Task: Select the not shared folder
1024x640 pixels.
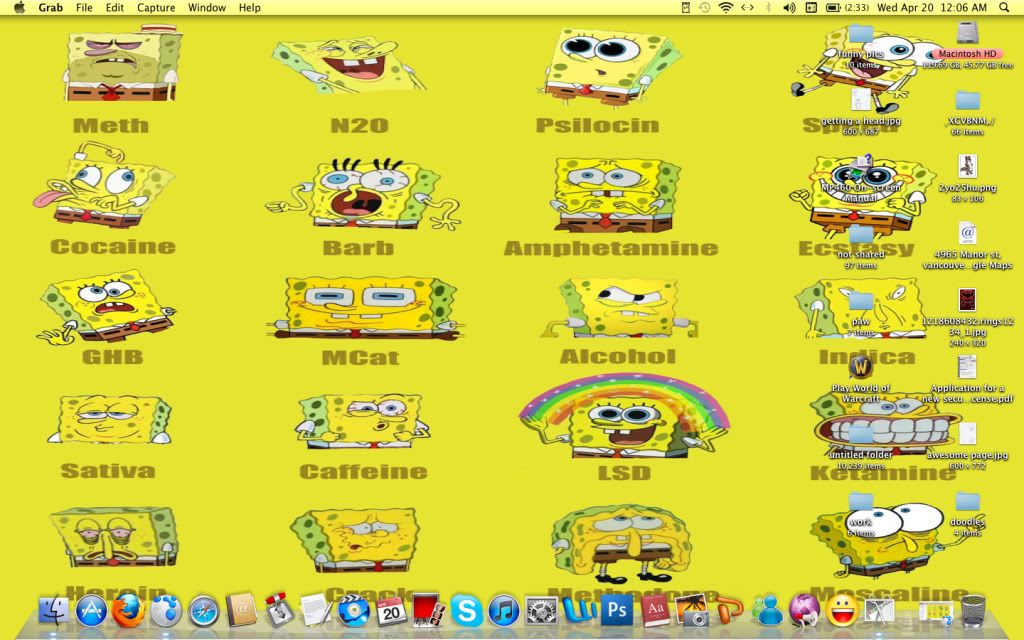Action: pos(861,234)
